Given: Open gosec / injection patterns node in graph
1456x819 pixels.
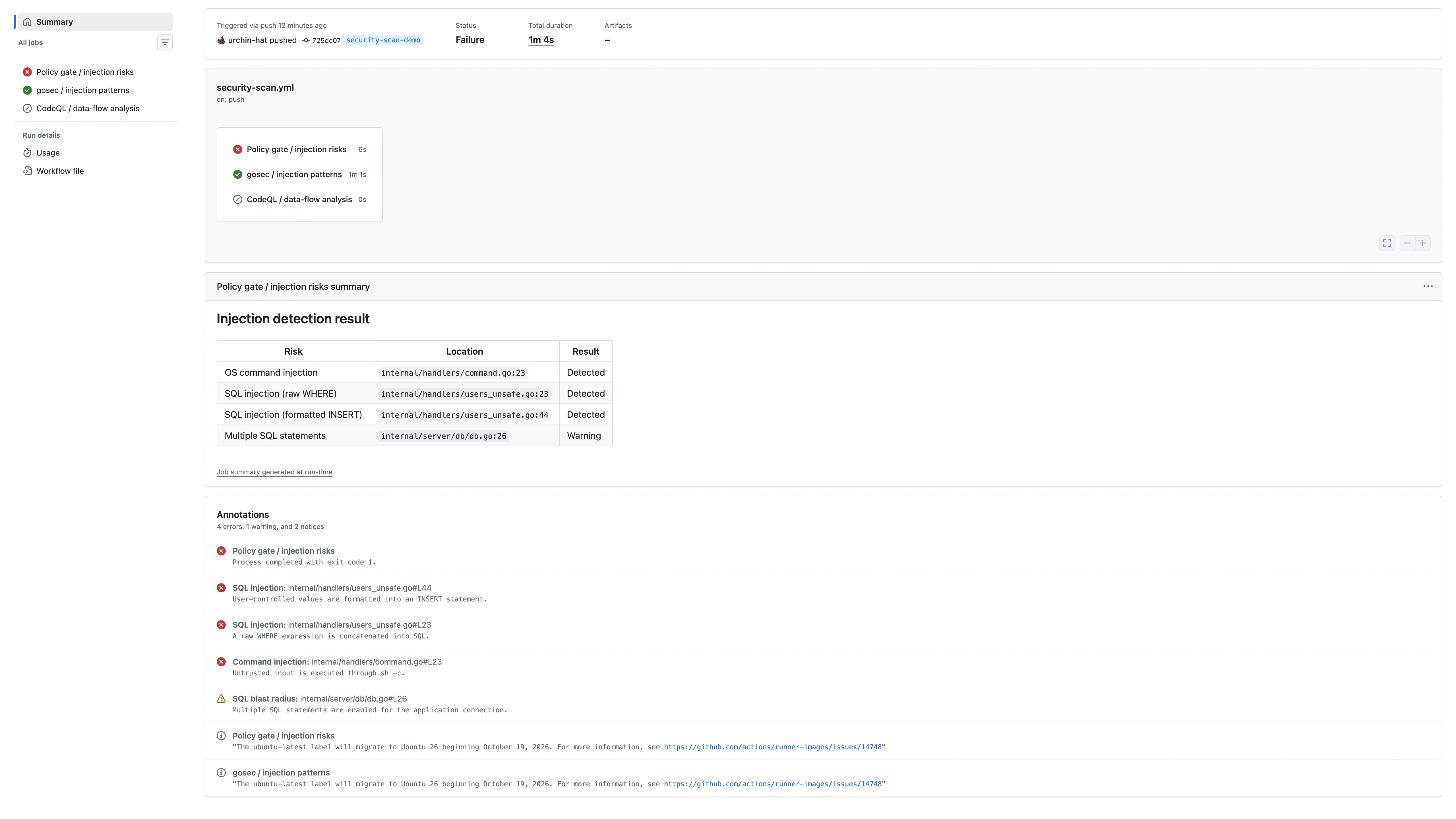Looking at the screenshot, I should (299, 174).
